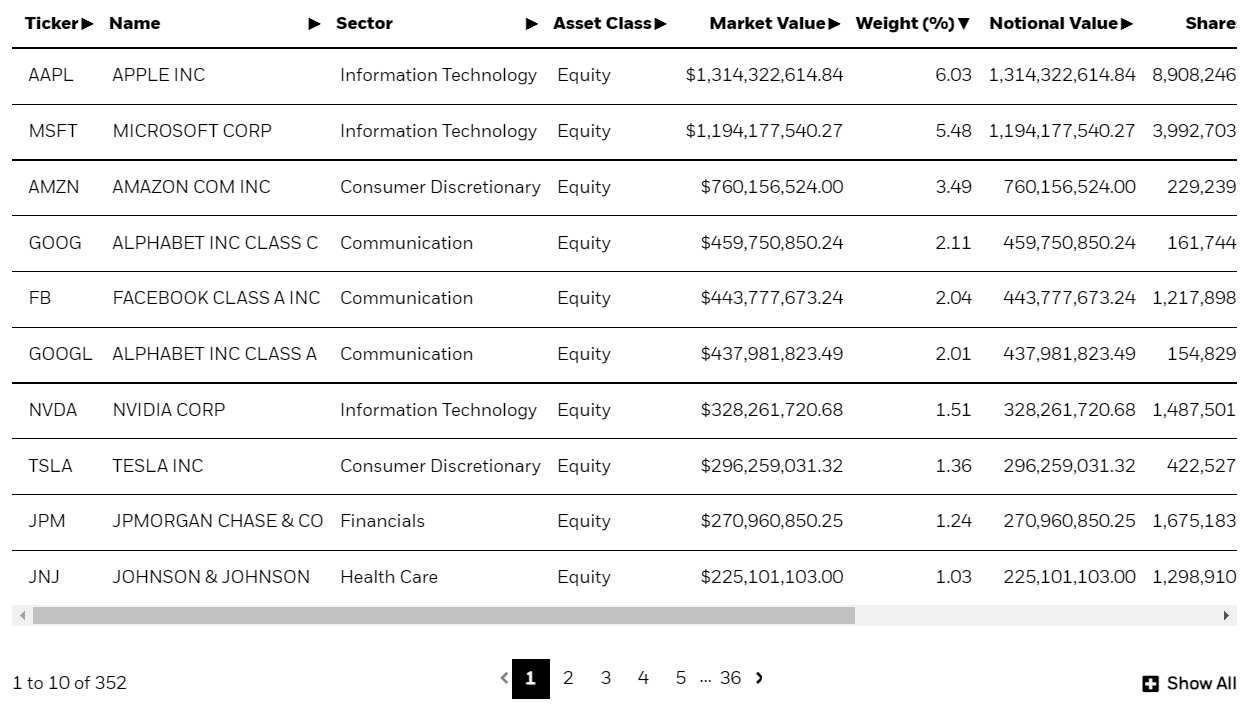The height and width of the screenshot is (705, 1259).
Task: Go to page 3
Action: pyautogui.click(x=606, y=678)
